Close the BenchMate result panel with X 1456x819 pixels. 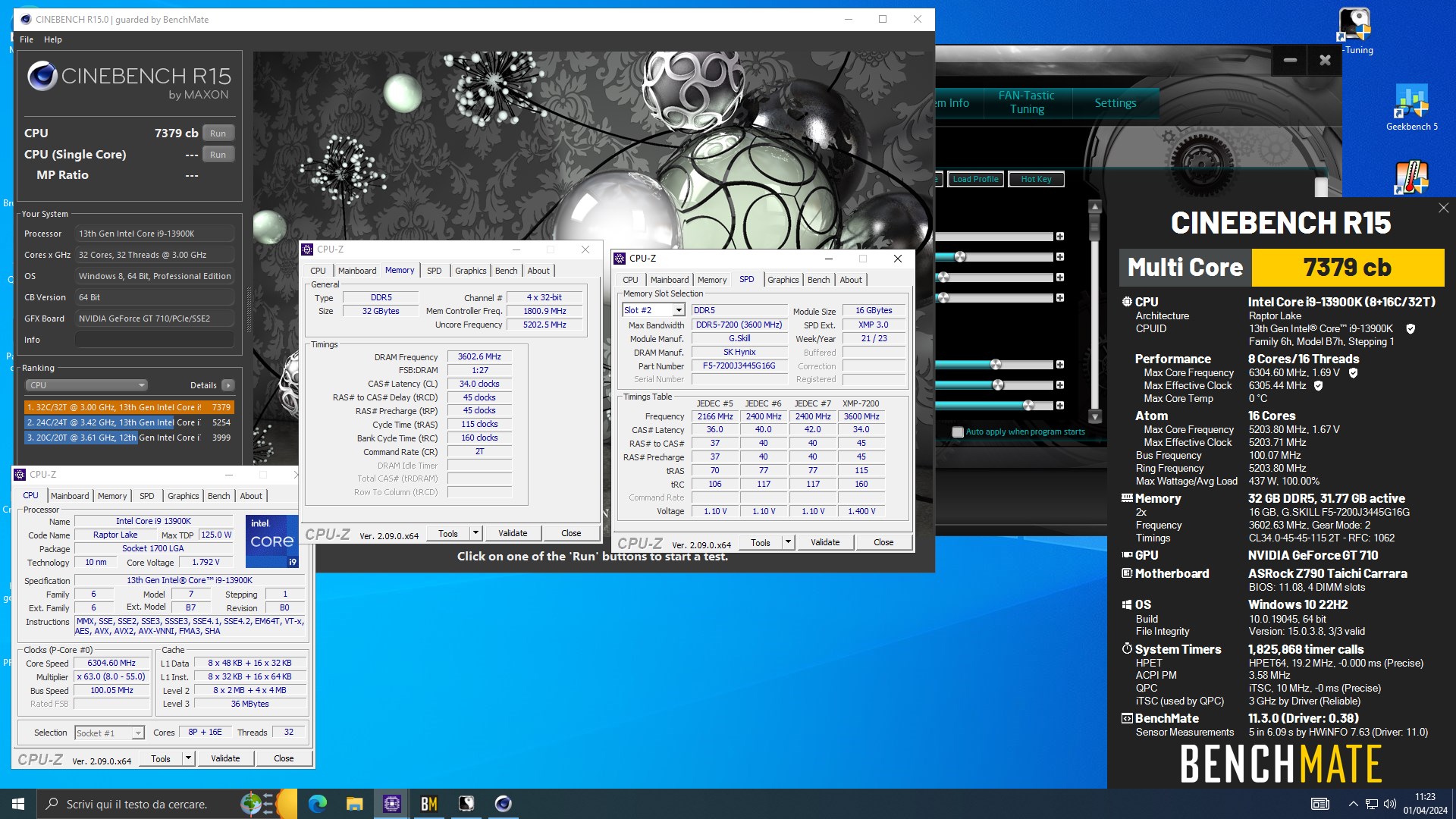1443,208
